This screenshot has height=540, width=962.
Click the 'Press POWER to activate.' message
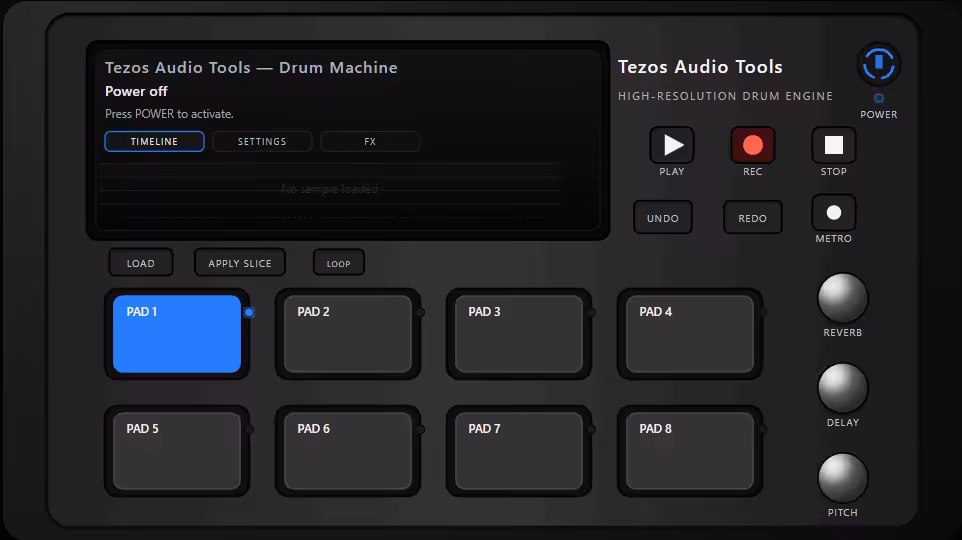coord(169,114)
